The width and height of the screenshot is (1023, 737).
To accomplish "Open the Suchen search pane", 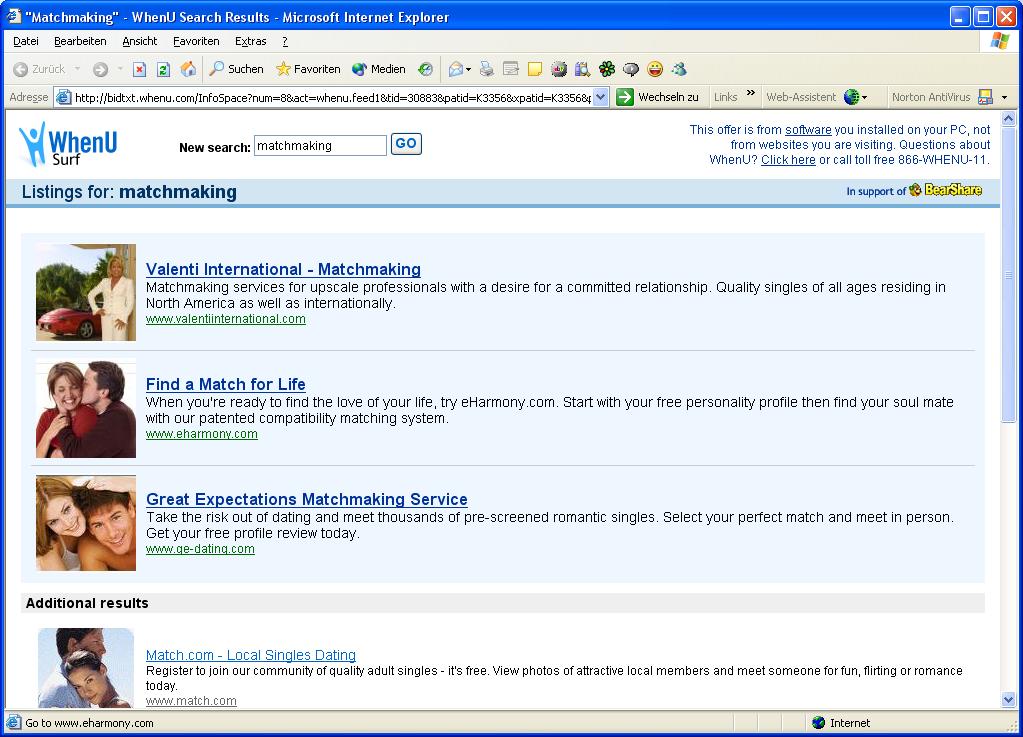I will tap(236, 69).
